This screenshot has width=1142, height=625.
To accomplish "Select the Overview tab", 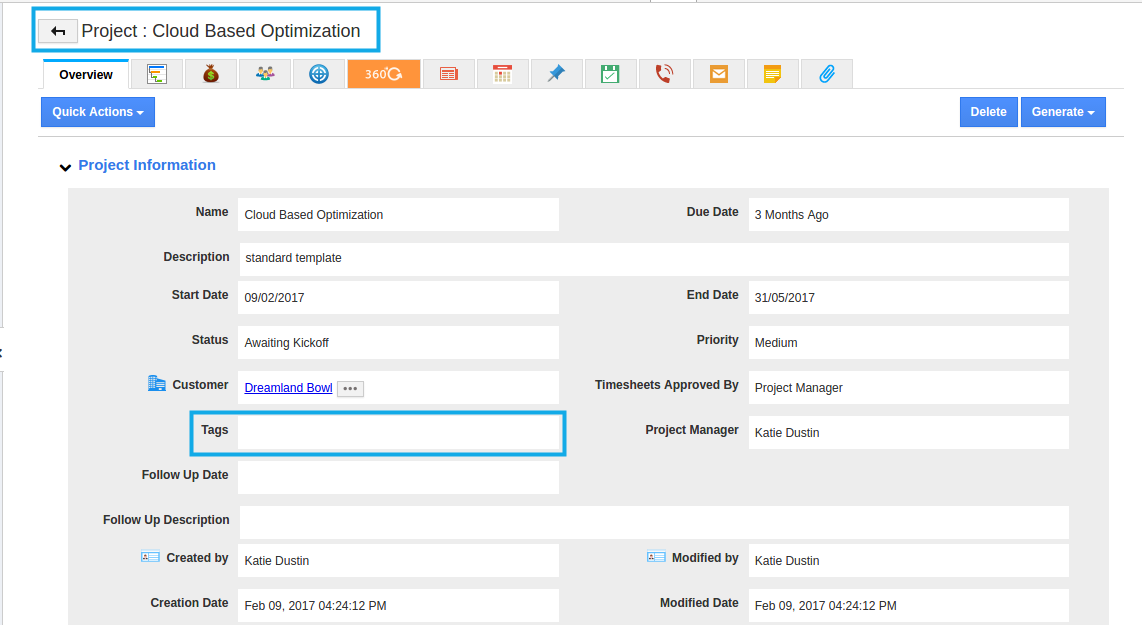I will (x=86, y=75).
